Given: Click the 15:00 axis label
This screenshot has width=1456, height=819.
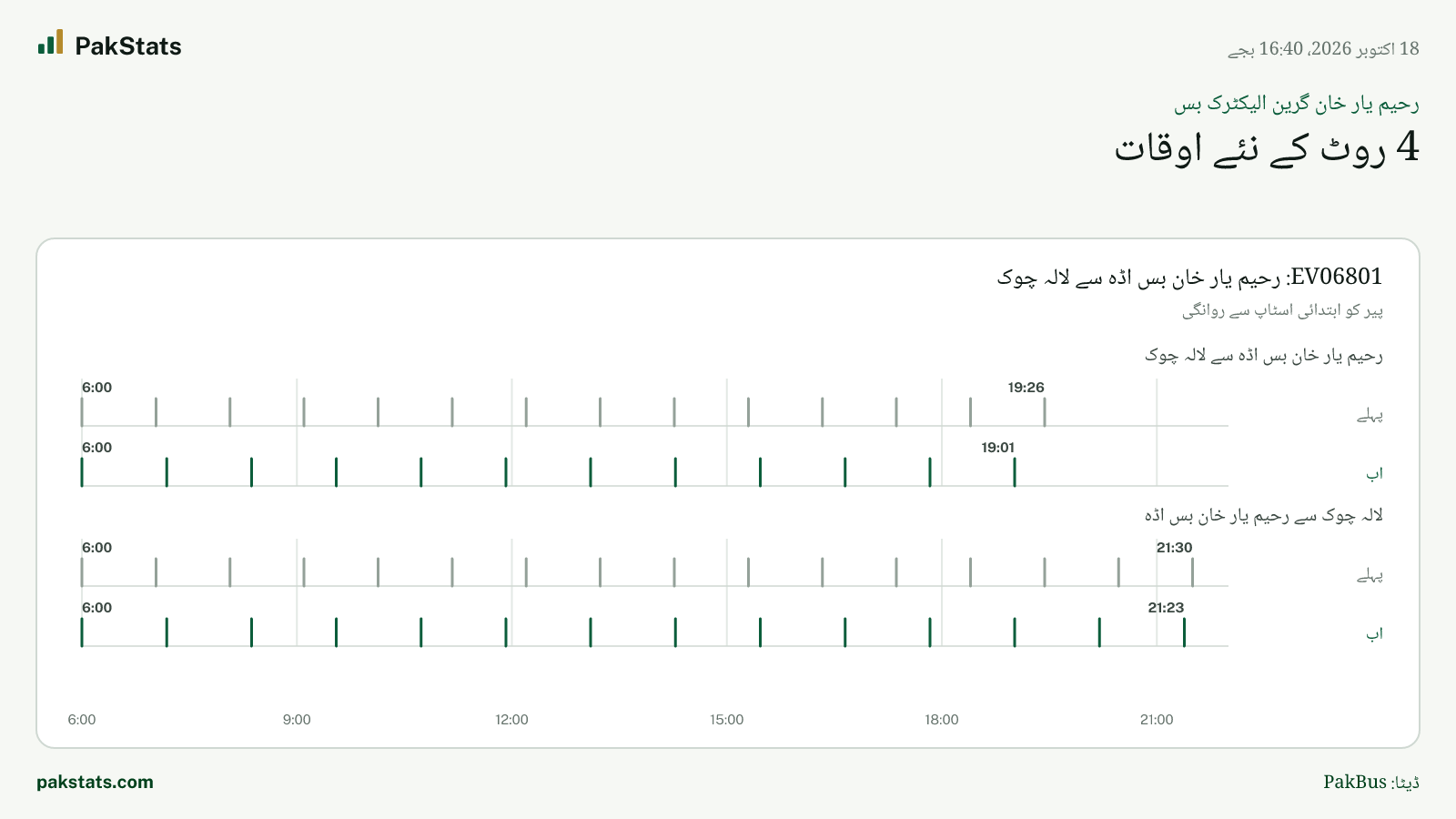Looking at the screenshot, I should tap(727, 720).
